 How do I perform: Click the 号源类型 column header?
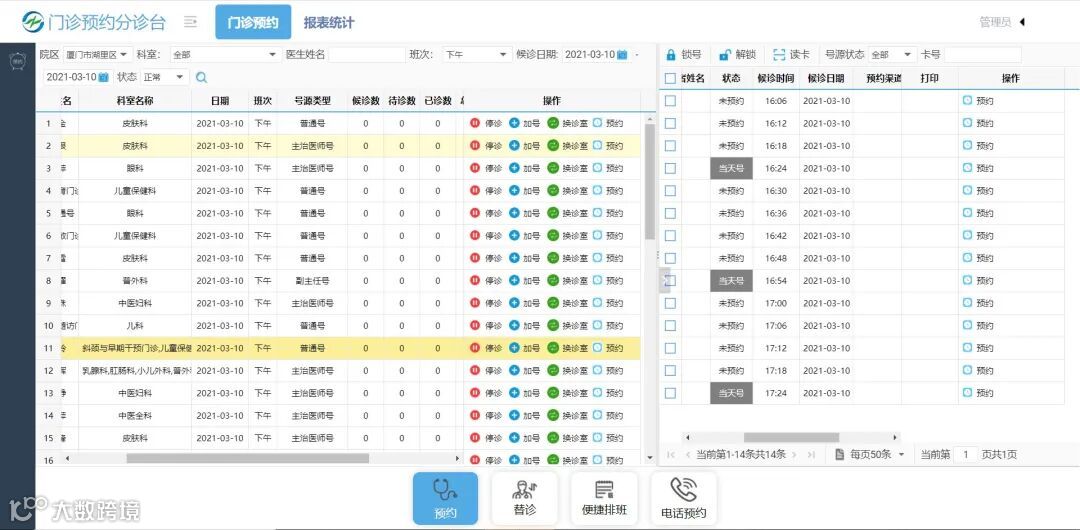(312, 101)
